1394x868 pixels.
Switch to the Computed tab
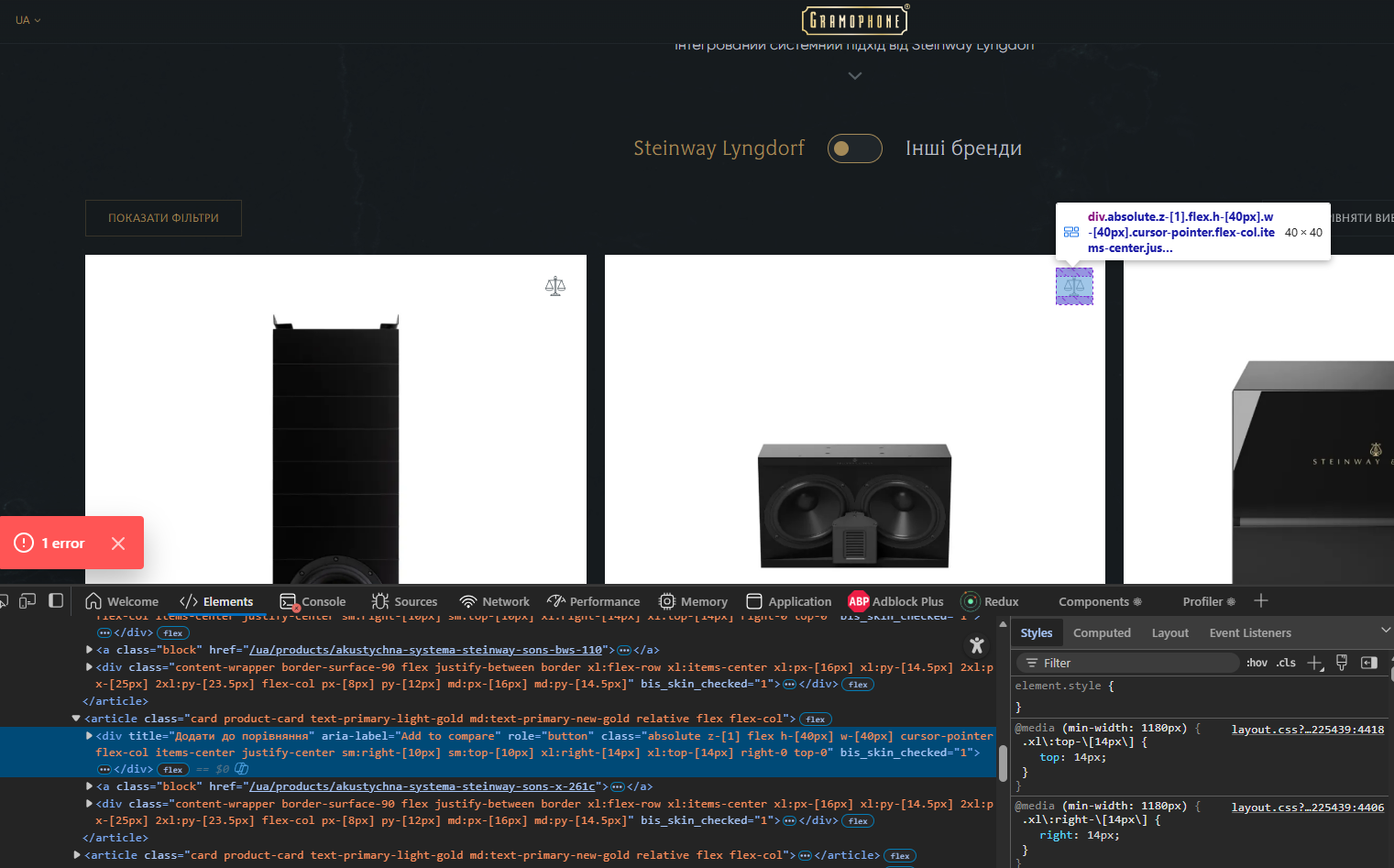tap(1102, 632)
